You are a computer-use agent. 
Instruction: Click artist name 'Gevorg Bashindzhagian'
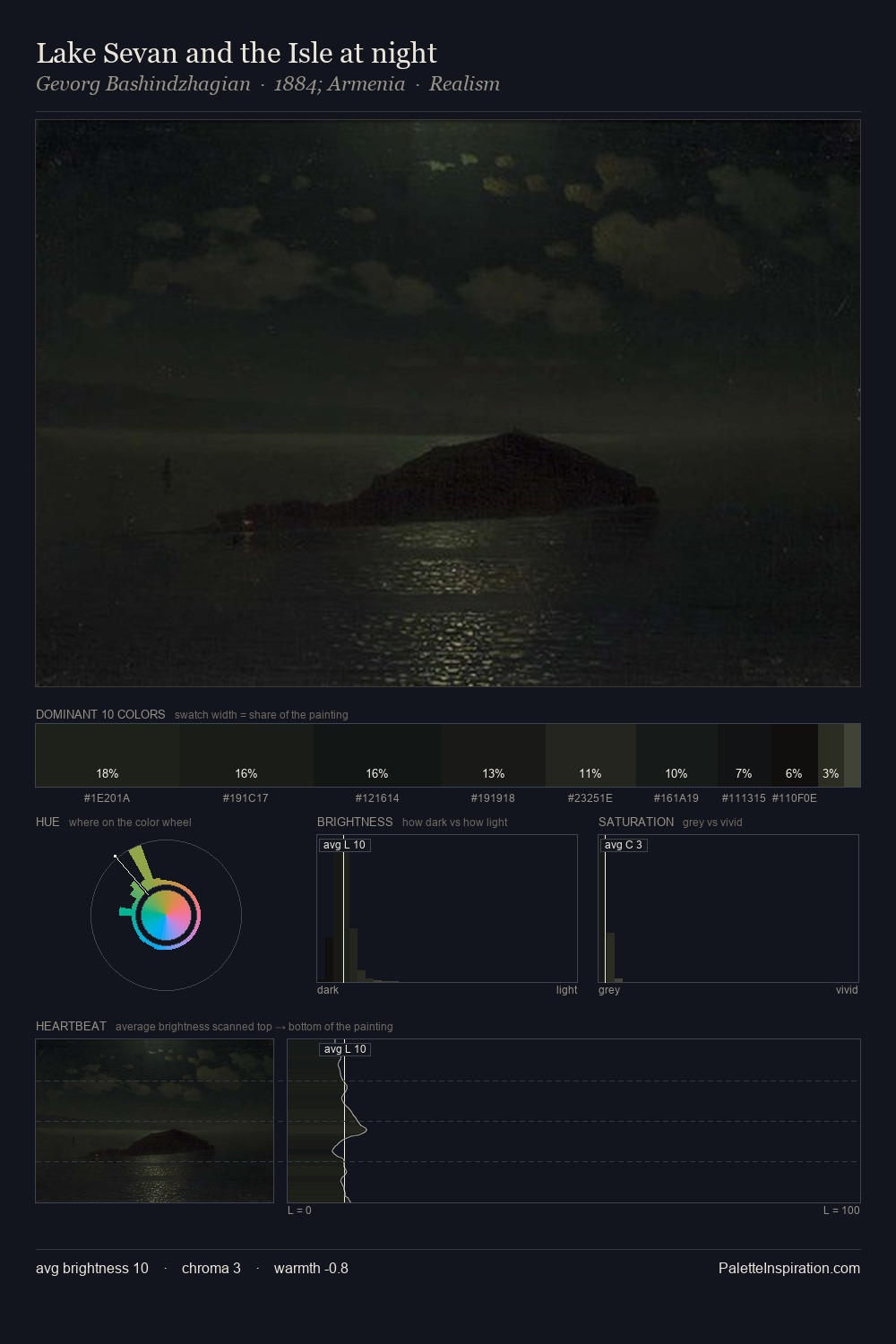[x=143, y=84]
